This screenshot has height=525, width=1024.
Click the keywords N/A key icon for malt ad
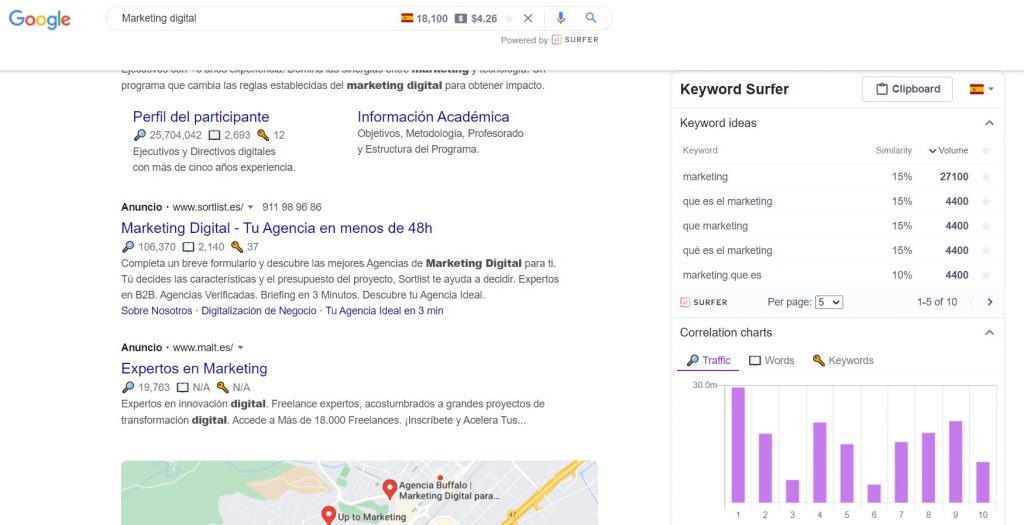[223, 387]
